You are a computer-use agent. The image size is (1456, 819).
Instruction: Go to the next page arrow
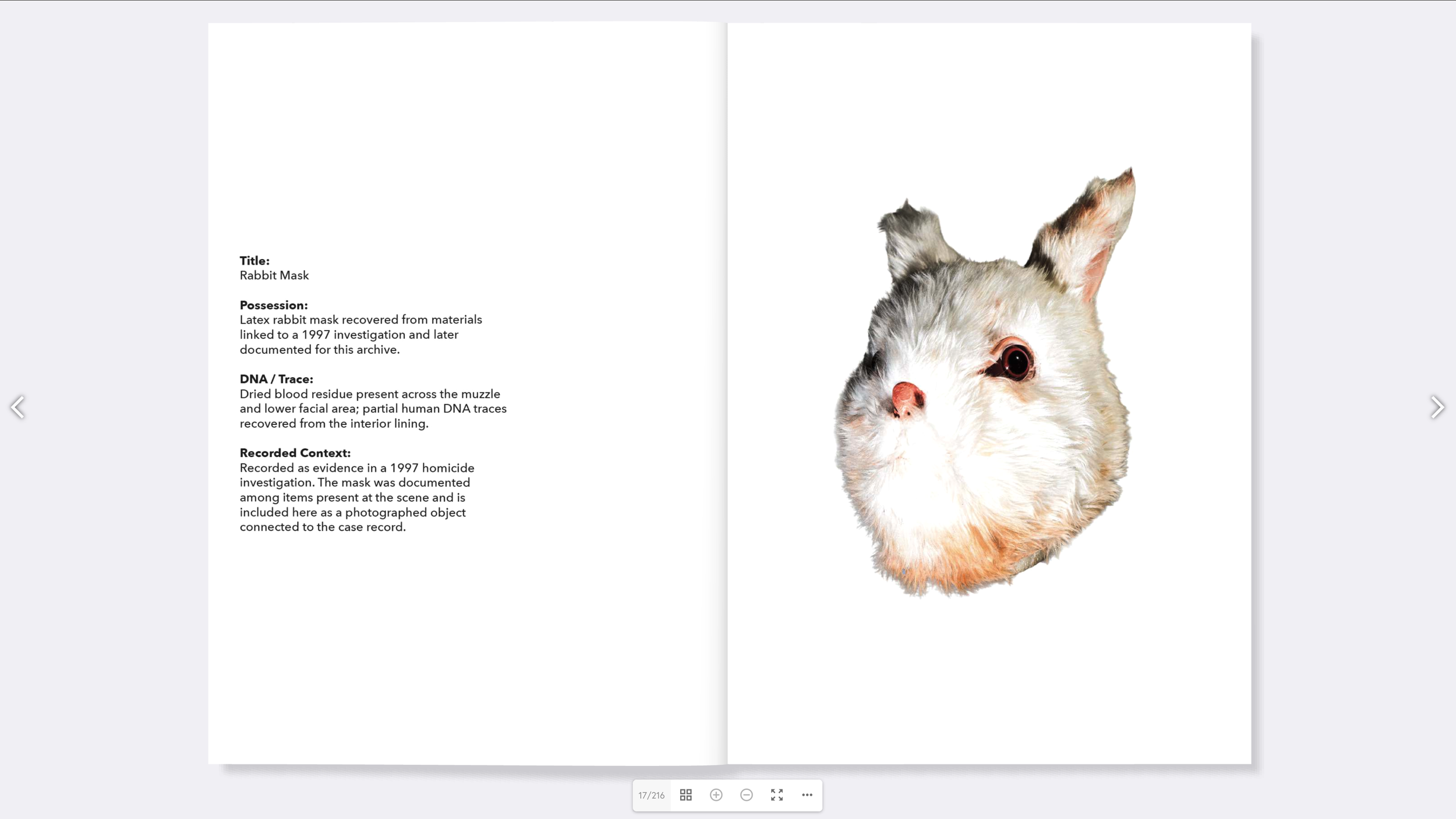click(x=1437, y=407)
